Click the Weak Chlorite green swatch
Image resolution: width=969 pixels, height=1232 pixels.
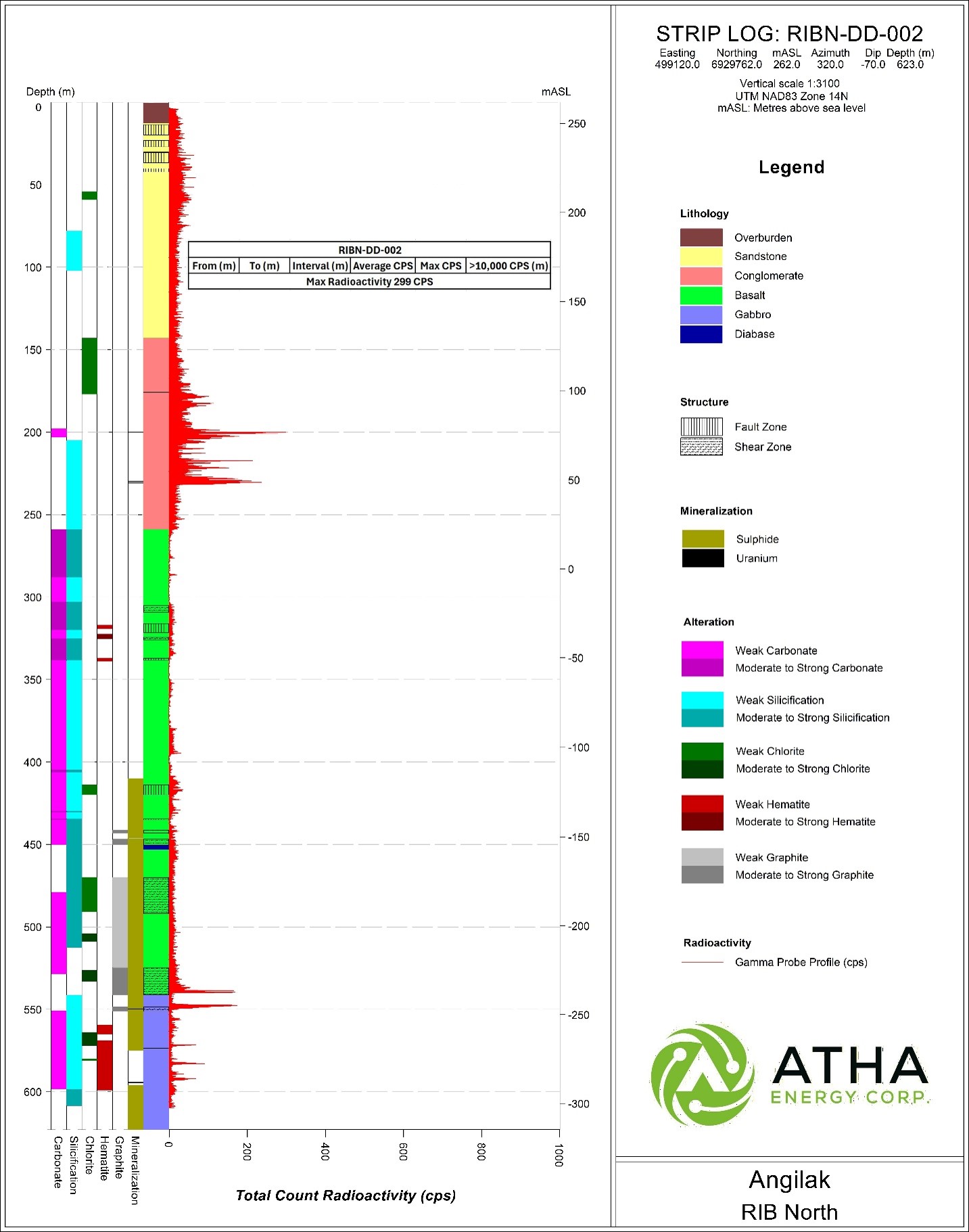703,752
